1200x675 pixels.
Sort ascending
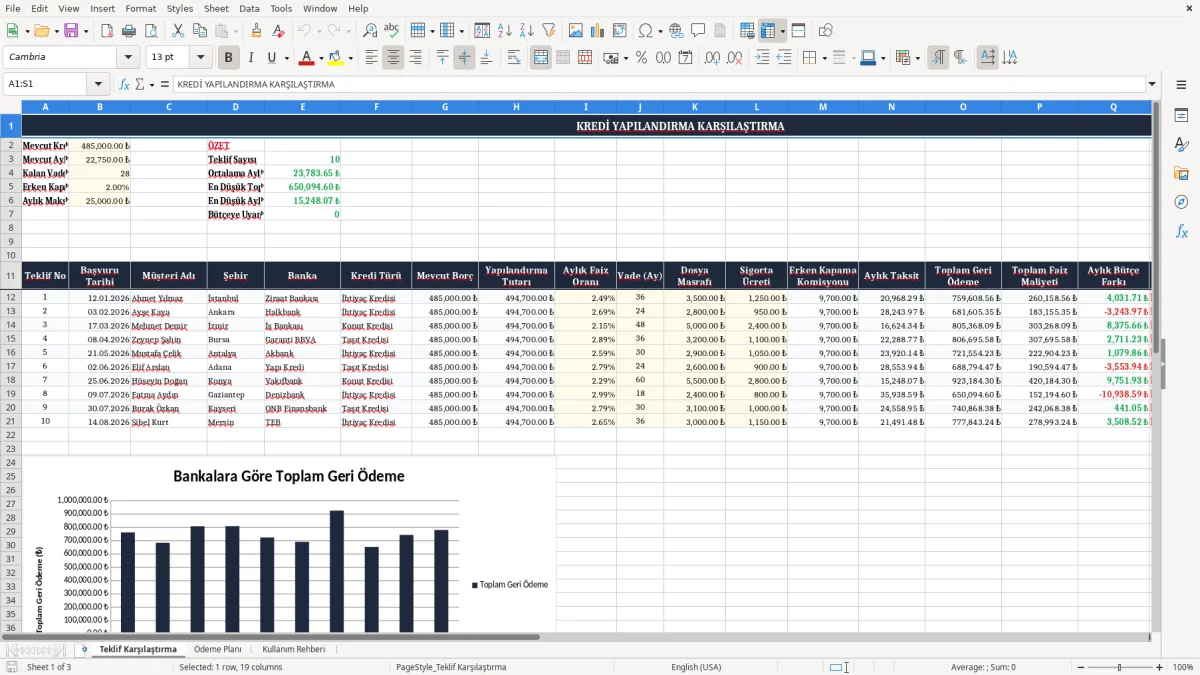coord(504,31)
